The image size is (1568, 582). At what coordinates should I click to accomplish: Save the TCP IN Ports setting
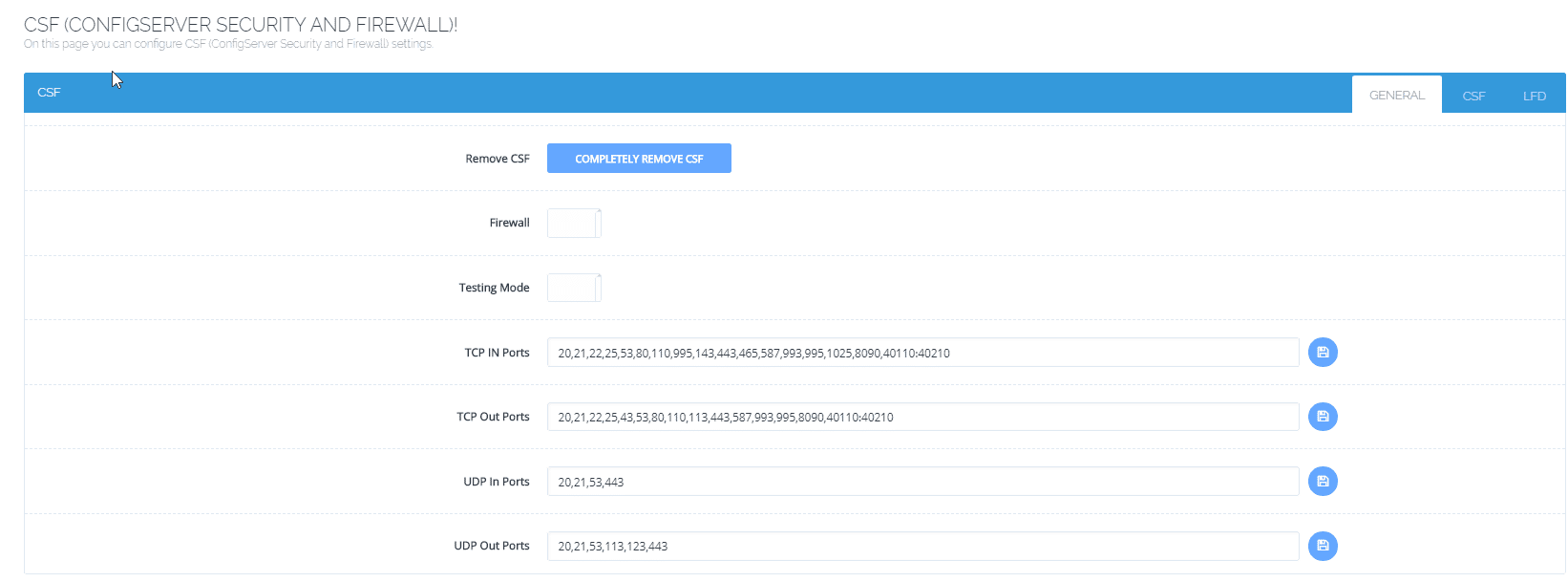[x=1323, y=353]
